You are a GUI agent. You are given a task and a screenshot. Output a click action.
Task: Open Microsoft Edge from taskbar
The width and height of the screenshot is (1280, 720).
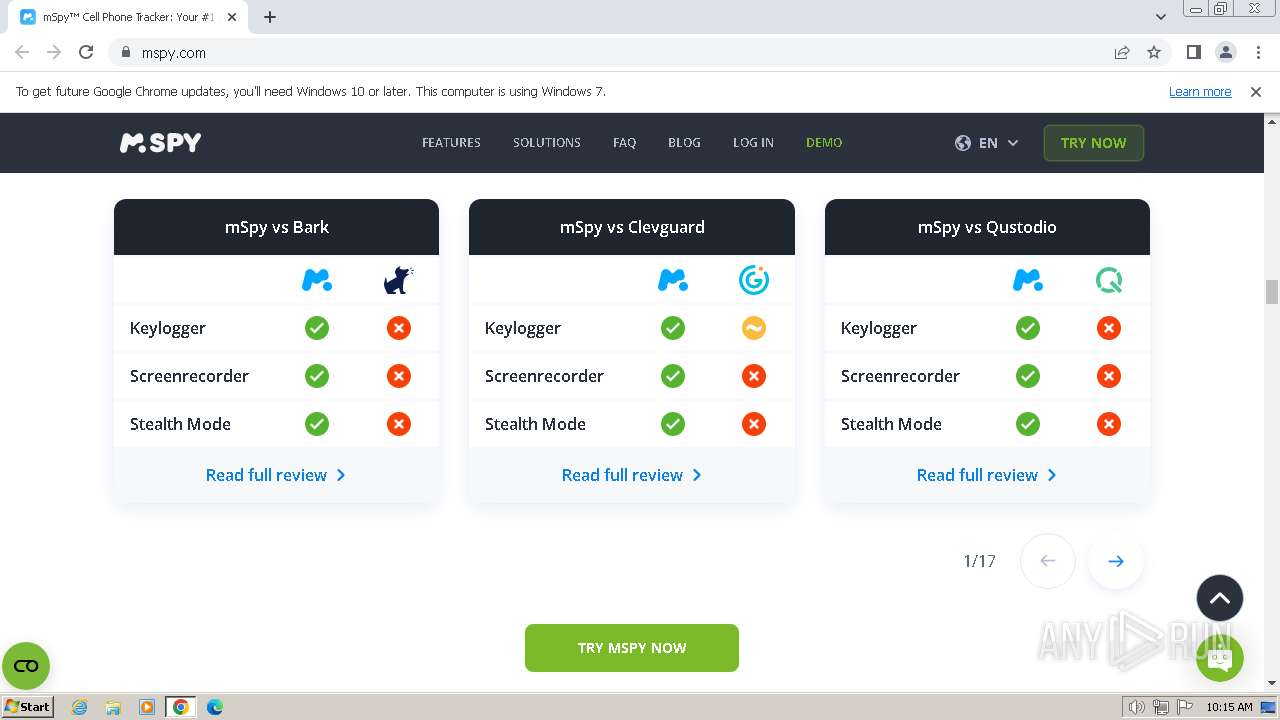pos(214,707)
